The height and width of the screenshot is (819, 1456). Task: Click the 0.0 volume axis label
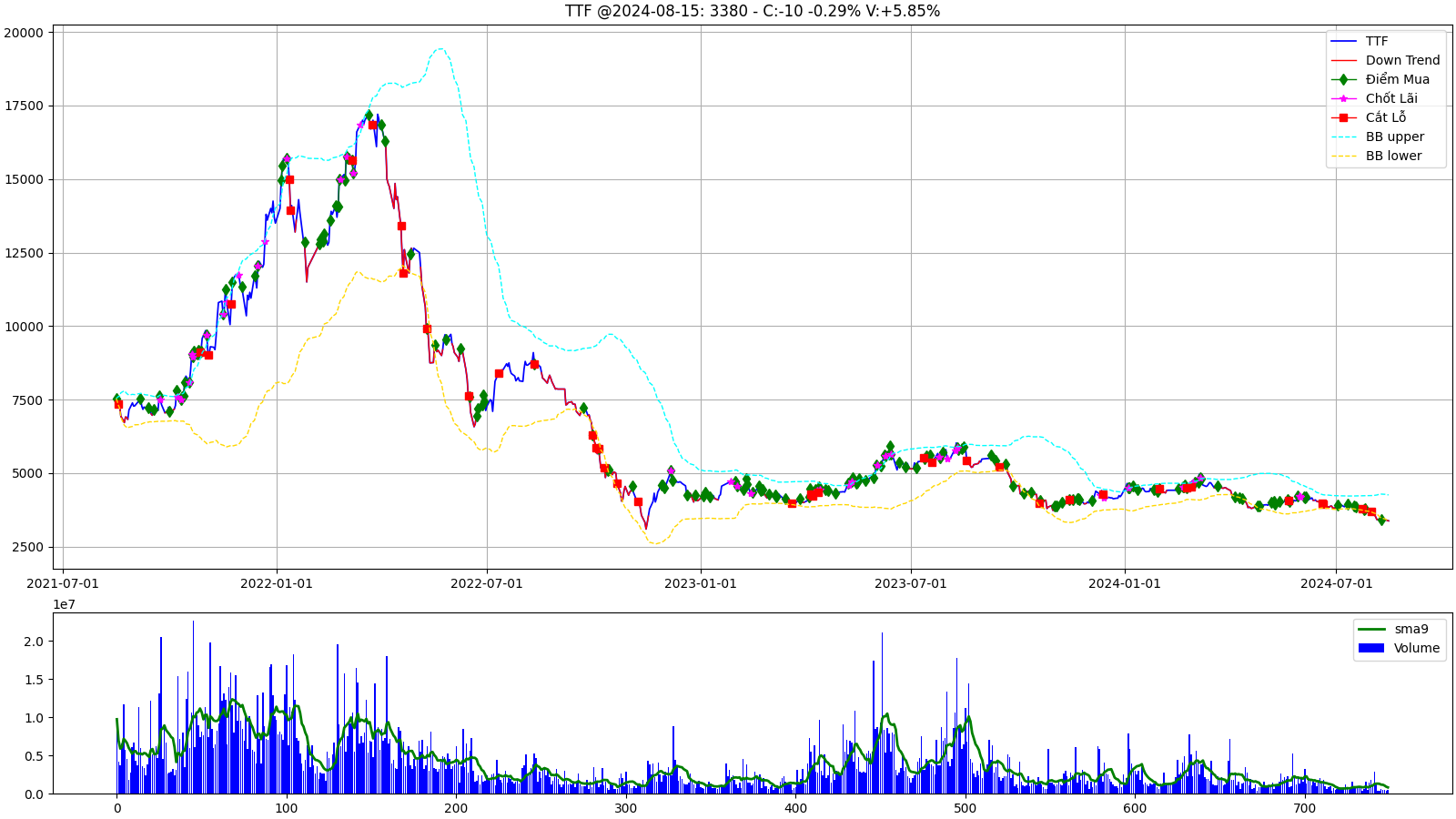(x=34, y=794)
